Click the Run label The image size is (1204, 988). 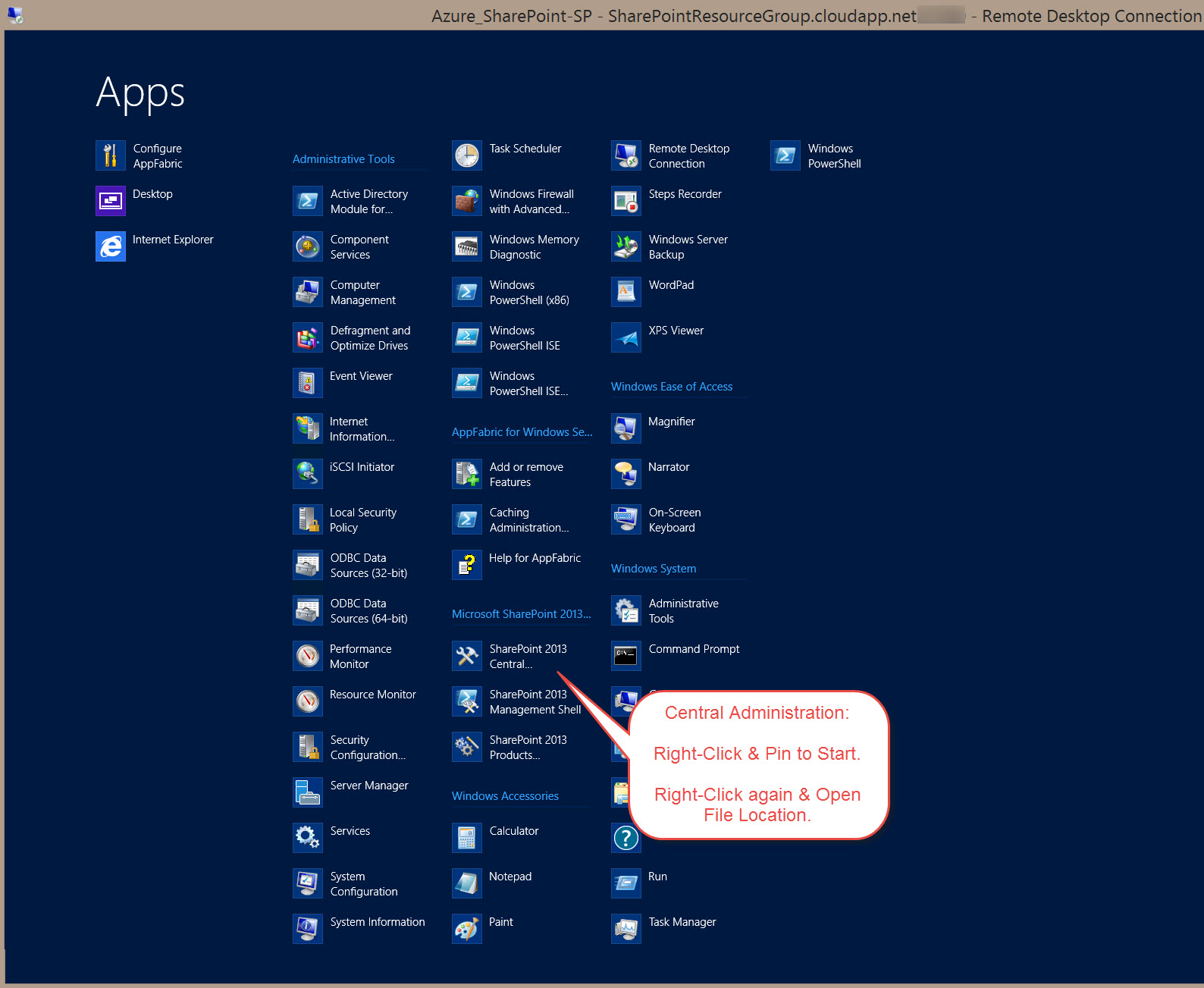(x=657, y=877)
